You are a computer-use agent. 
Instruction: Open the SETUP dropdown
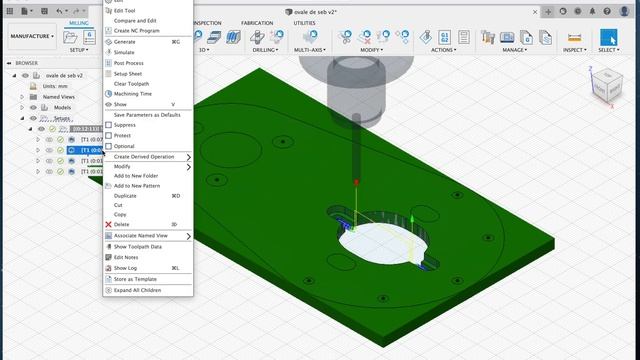click(79, 50)
